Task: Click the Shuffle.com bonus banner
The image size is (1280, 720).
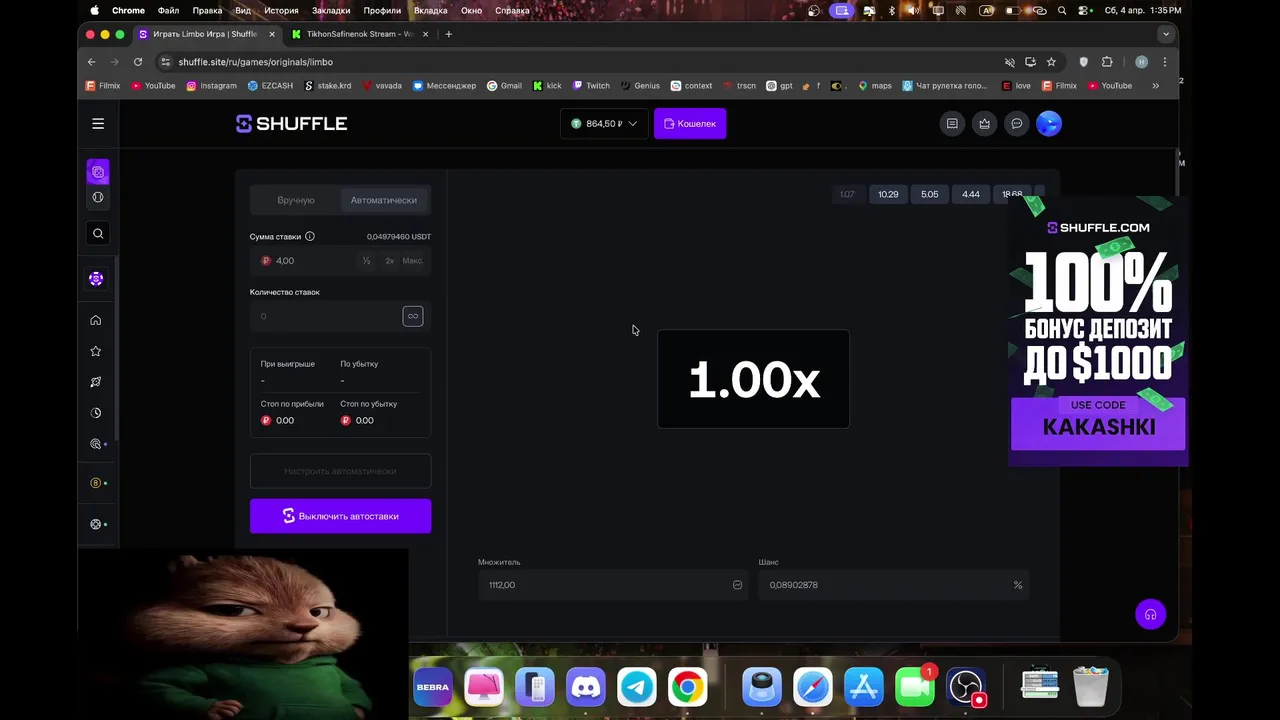Action: pos(1098,332)
